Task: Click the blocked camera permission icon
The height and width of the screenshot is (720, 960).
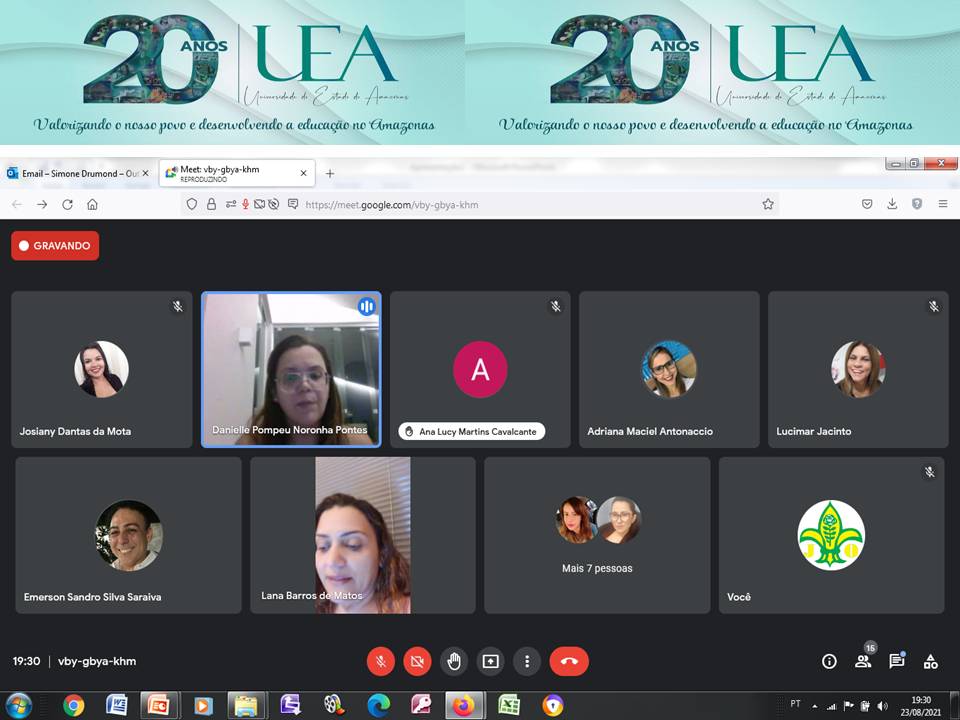Action: click(260, 204)
